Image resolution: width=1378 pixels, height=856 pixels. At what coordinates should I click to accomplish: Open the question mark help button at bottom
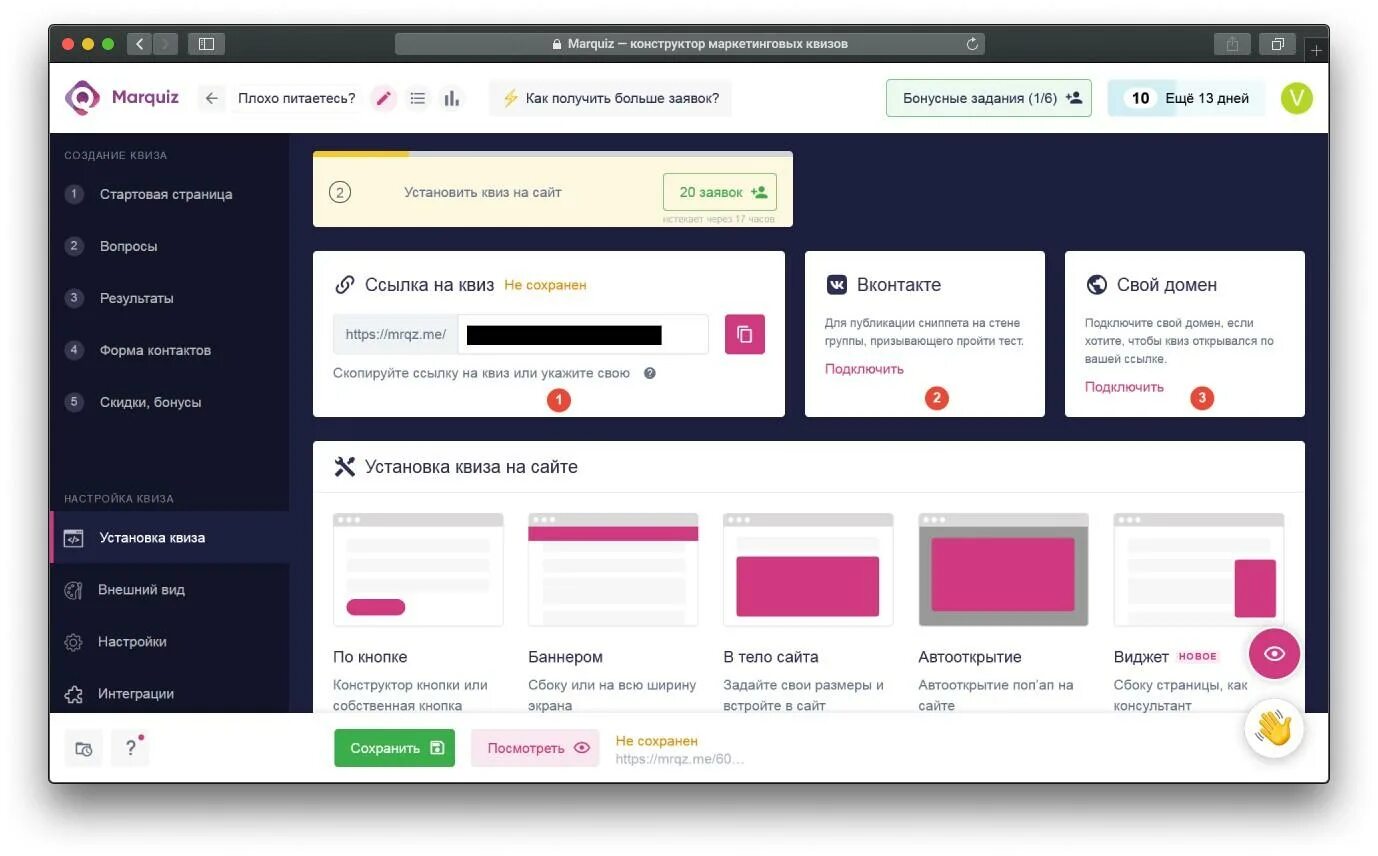[x=131, y=748]
